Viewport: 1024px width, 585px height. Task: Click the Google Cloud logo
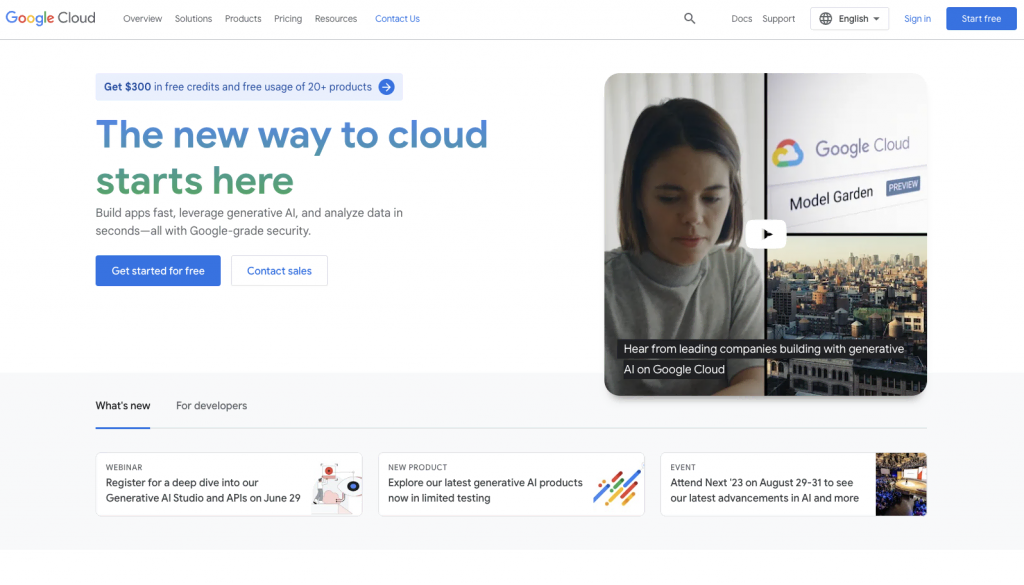pyautogui.click(x=51, y=18)
